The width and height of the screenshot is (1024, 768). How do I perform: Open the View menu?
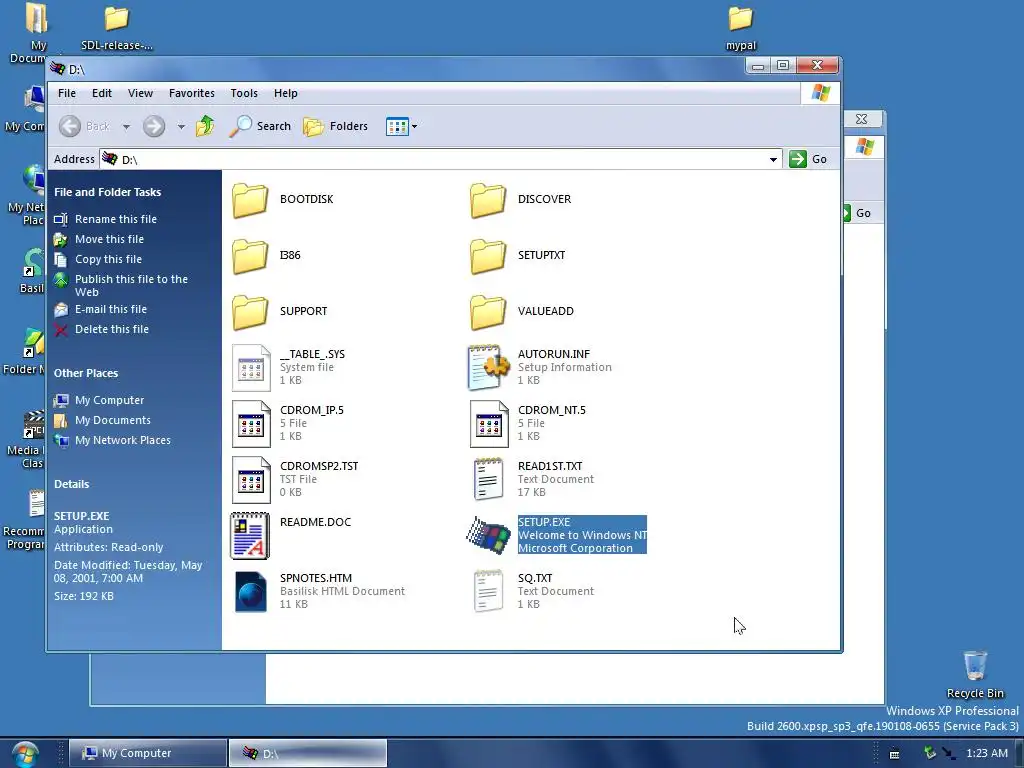point(140,93)
